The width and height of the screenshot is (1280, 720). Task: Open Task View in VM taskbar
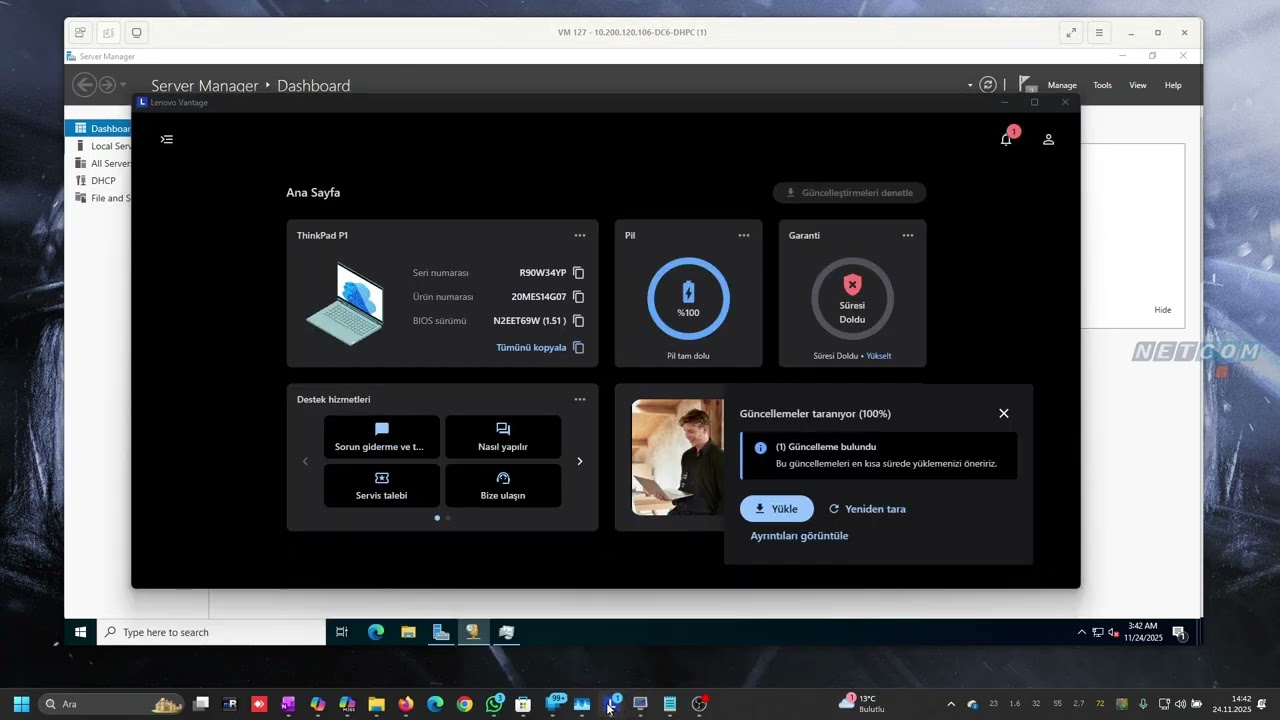point(342,632)
